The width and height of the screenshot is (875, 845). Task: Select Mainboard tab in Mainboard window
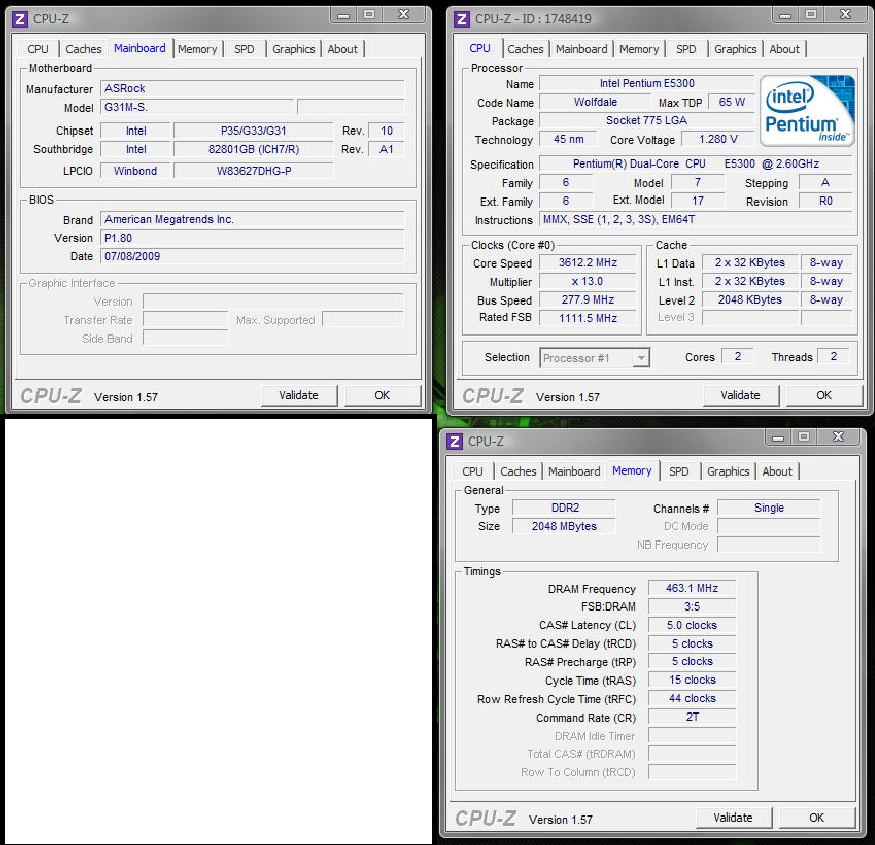click(x=140, y=48)
